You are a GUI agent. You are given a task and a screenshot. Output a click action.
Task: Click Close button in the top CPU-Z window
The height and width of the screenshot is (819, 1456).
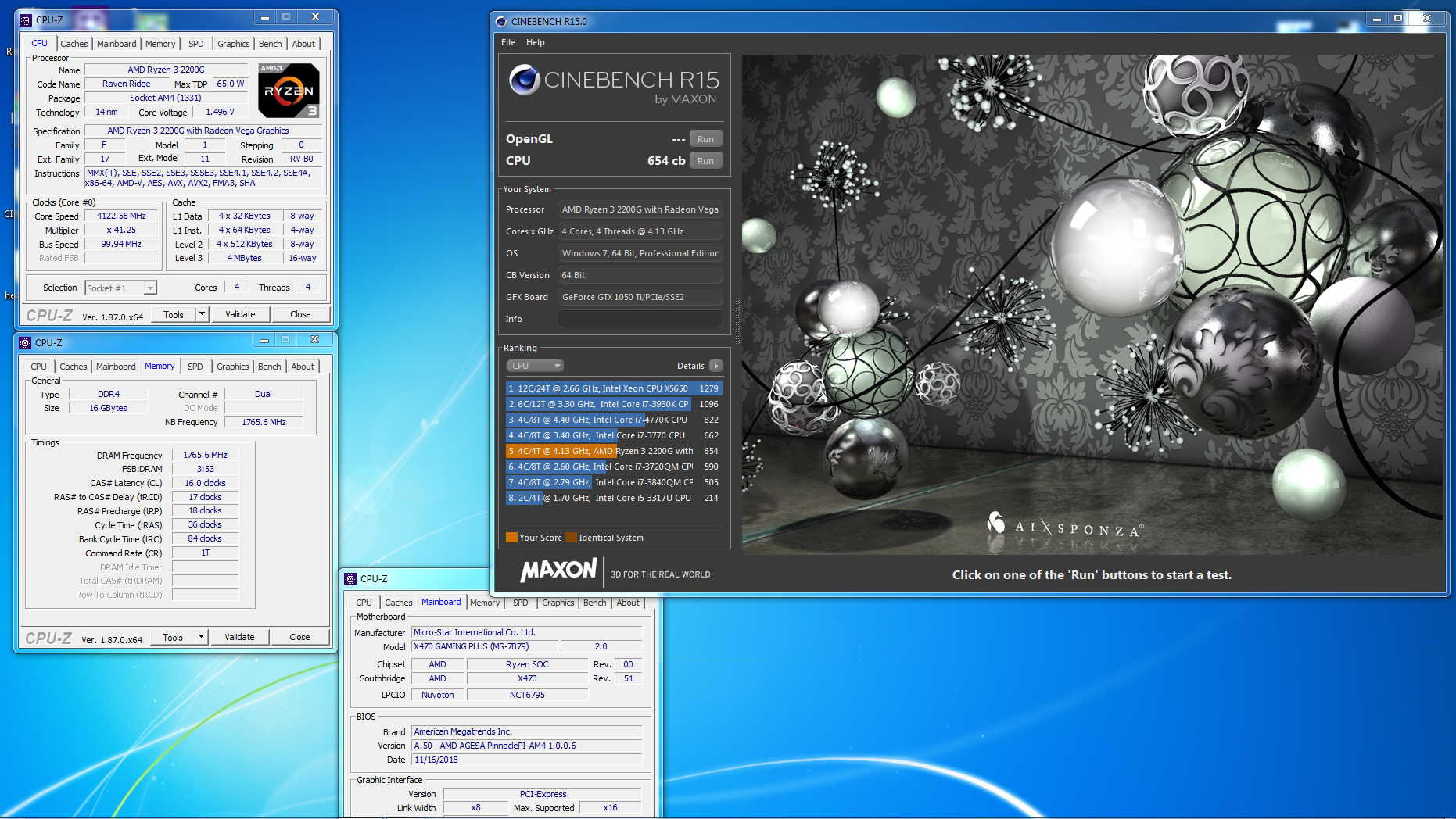[x=300, y=314]
